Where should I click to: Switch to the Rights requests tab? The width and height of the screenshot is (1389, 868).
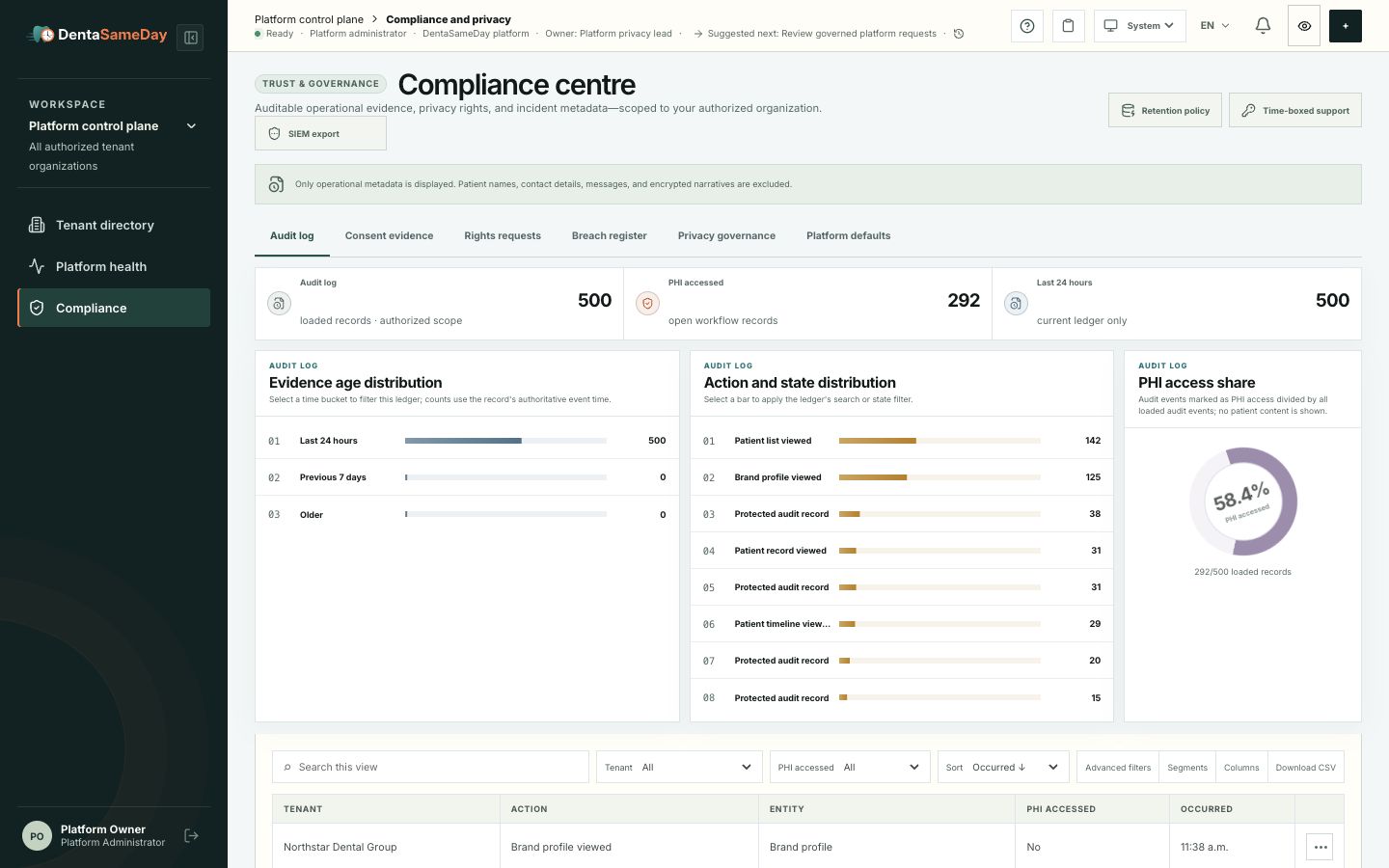click(503, 236)
